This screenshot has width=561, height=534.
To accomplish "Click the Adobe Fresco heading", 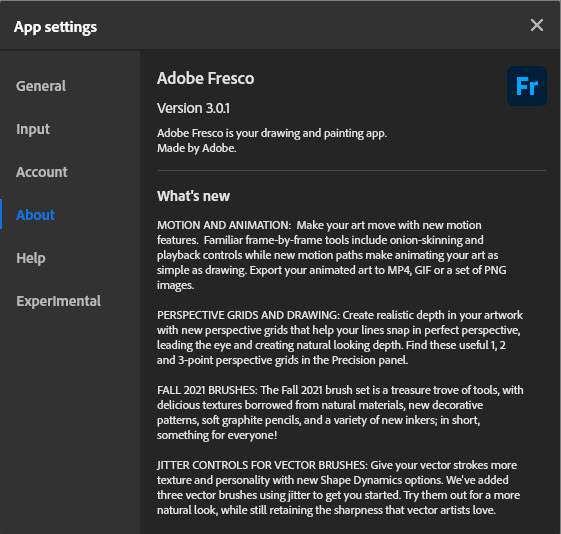I will click(205, 78).
